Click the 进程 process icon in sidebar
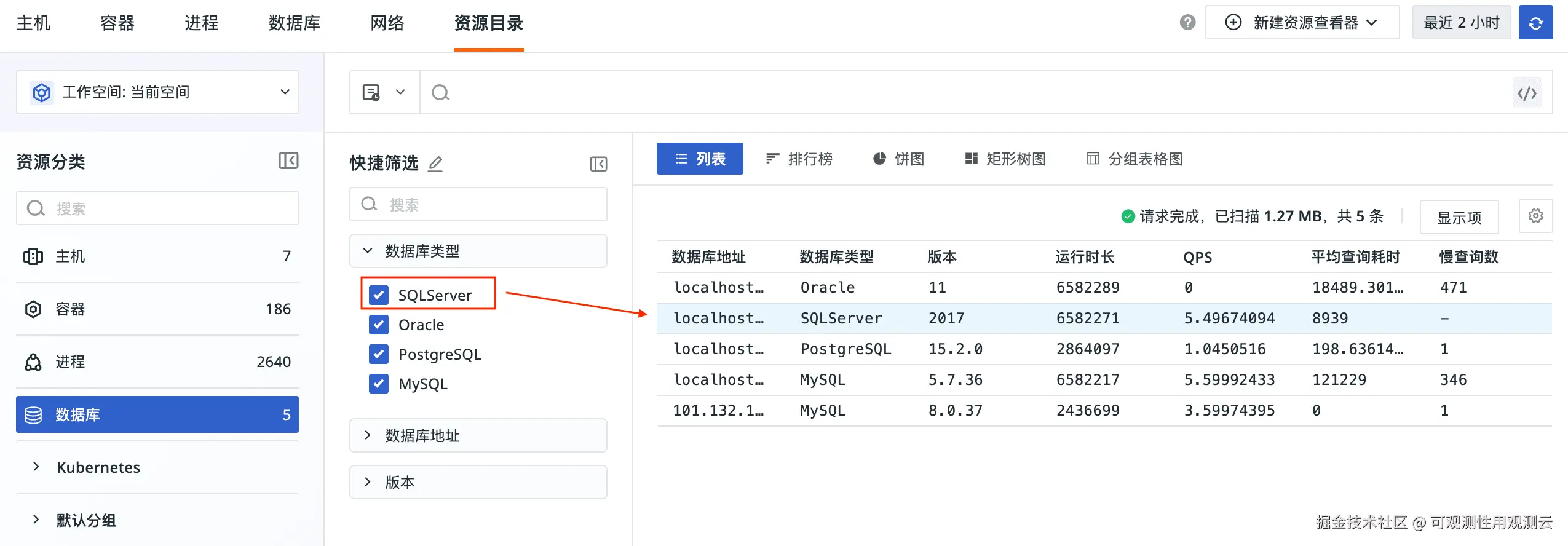1568x546 pixels. point(33,362)
